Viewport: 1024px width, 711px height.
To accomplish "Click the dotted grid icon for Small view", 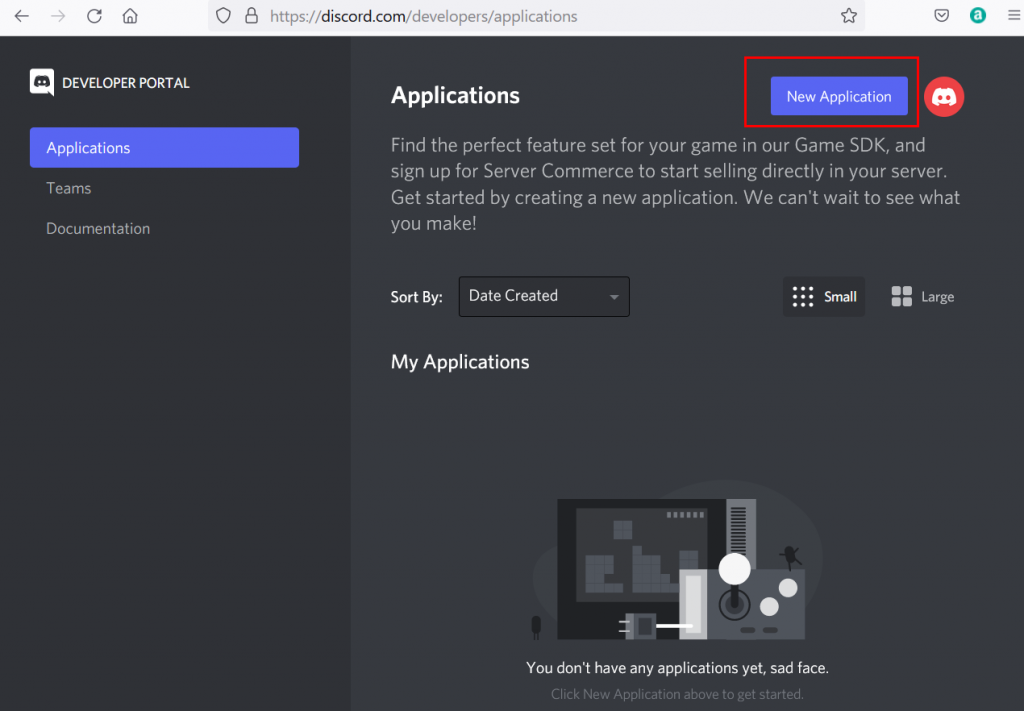I will [x=803, y=296].
